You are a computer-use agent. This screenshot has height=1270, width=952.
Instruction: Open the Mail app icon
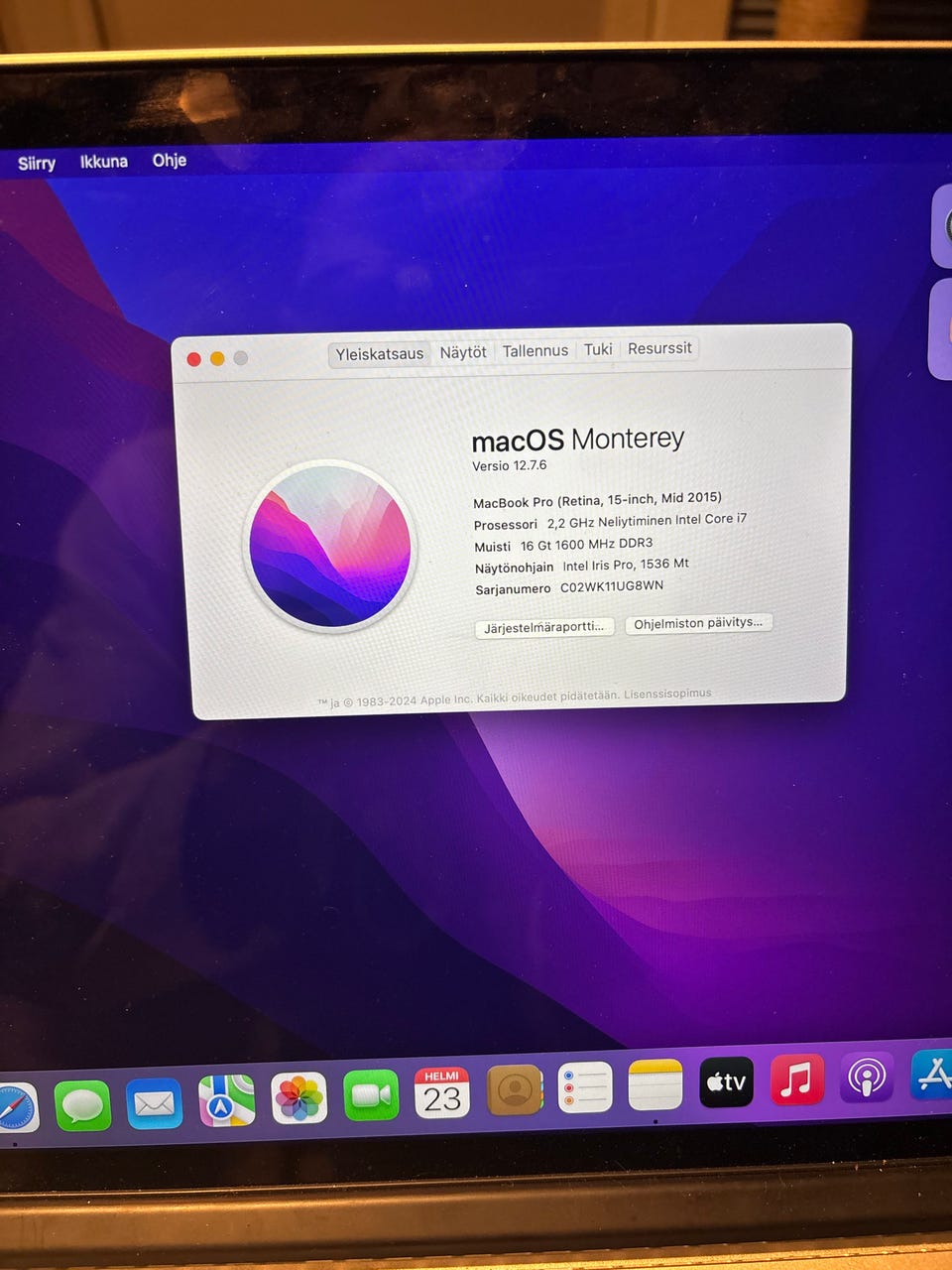154,1103
